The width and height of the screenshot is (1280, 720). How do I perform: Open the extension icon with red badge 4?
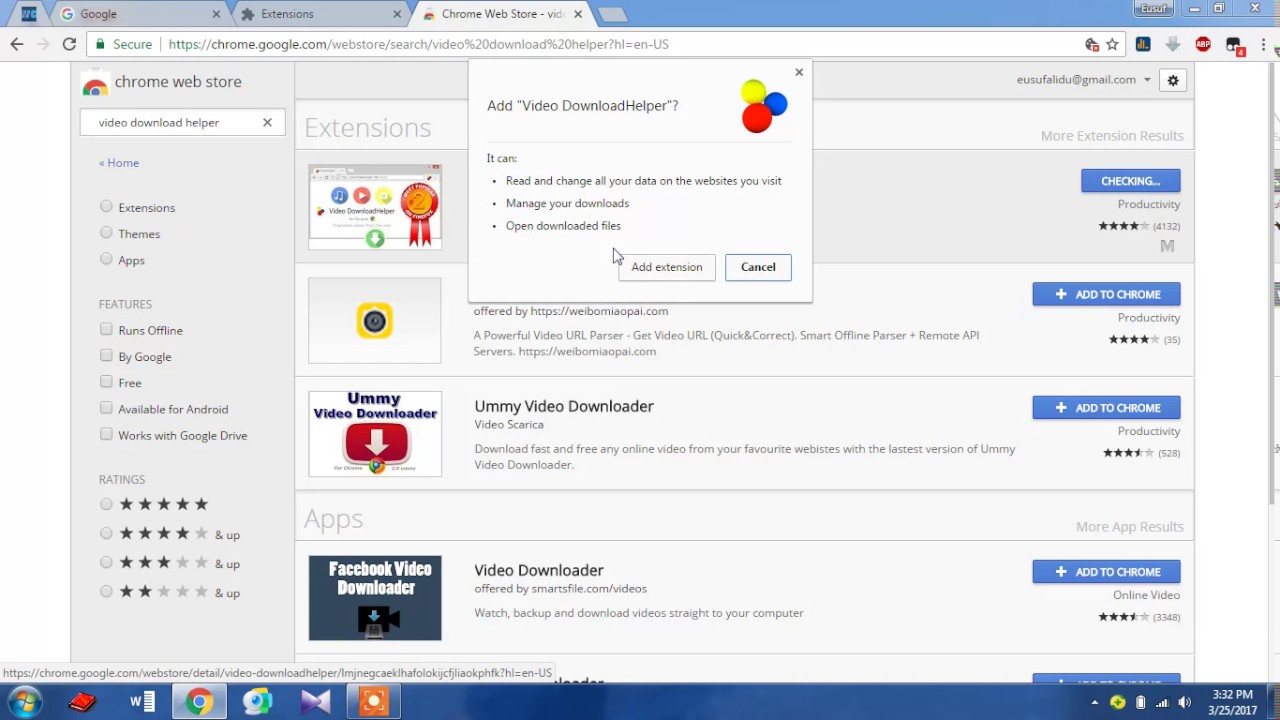tap(1233, 44)
